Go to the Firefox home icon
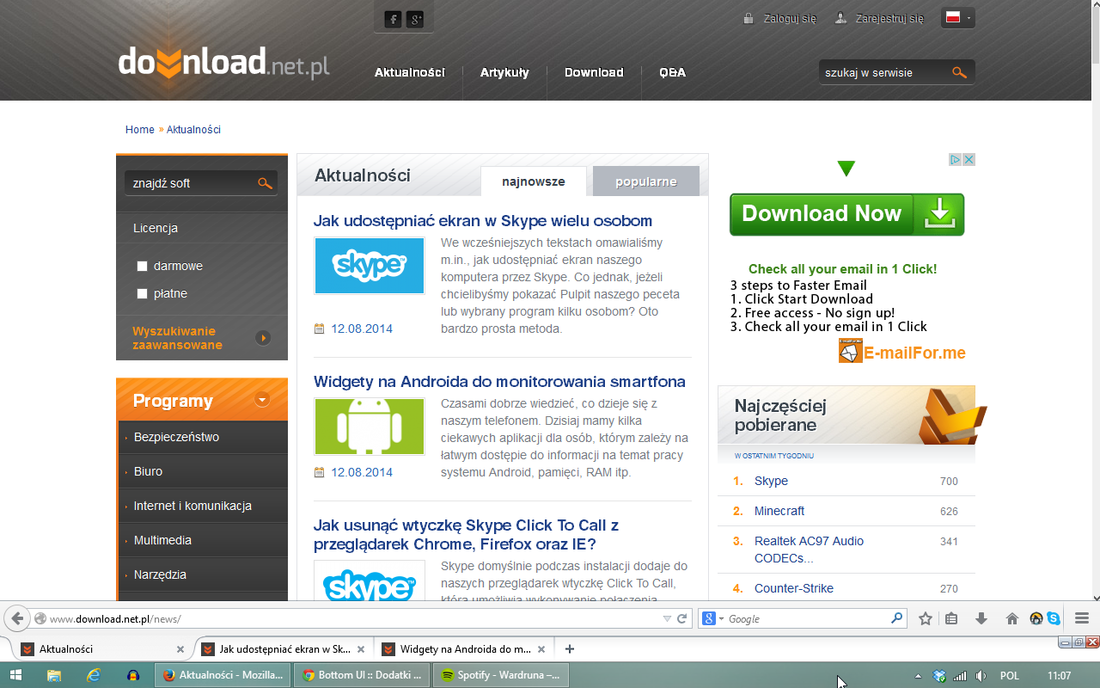 pos(1012,619)
